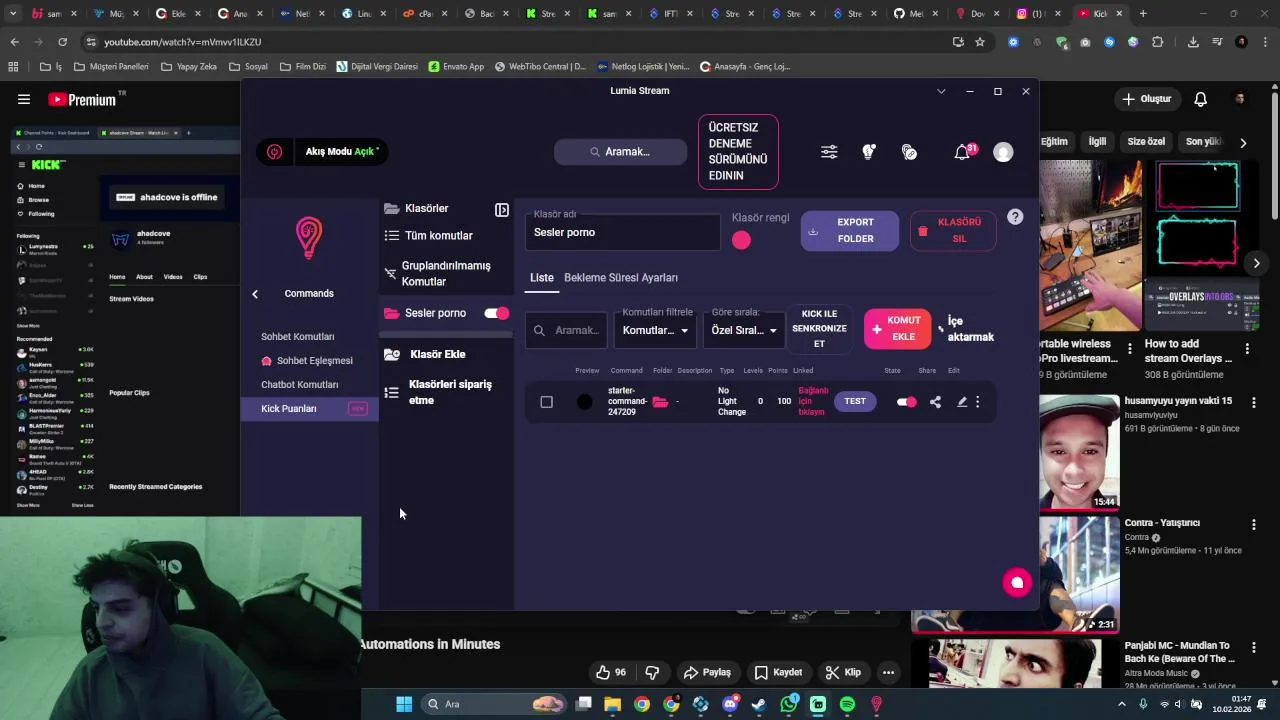Switch to Liste tab
This screenshot has width=1280, height=720.
pos(541,278)
